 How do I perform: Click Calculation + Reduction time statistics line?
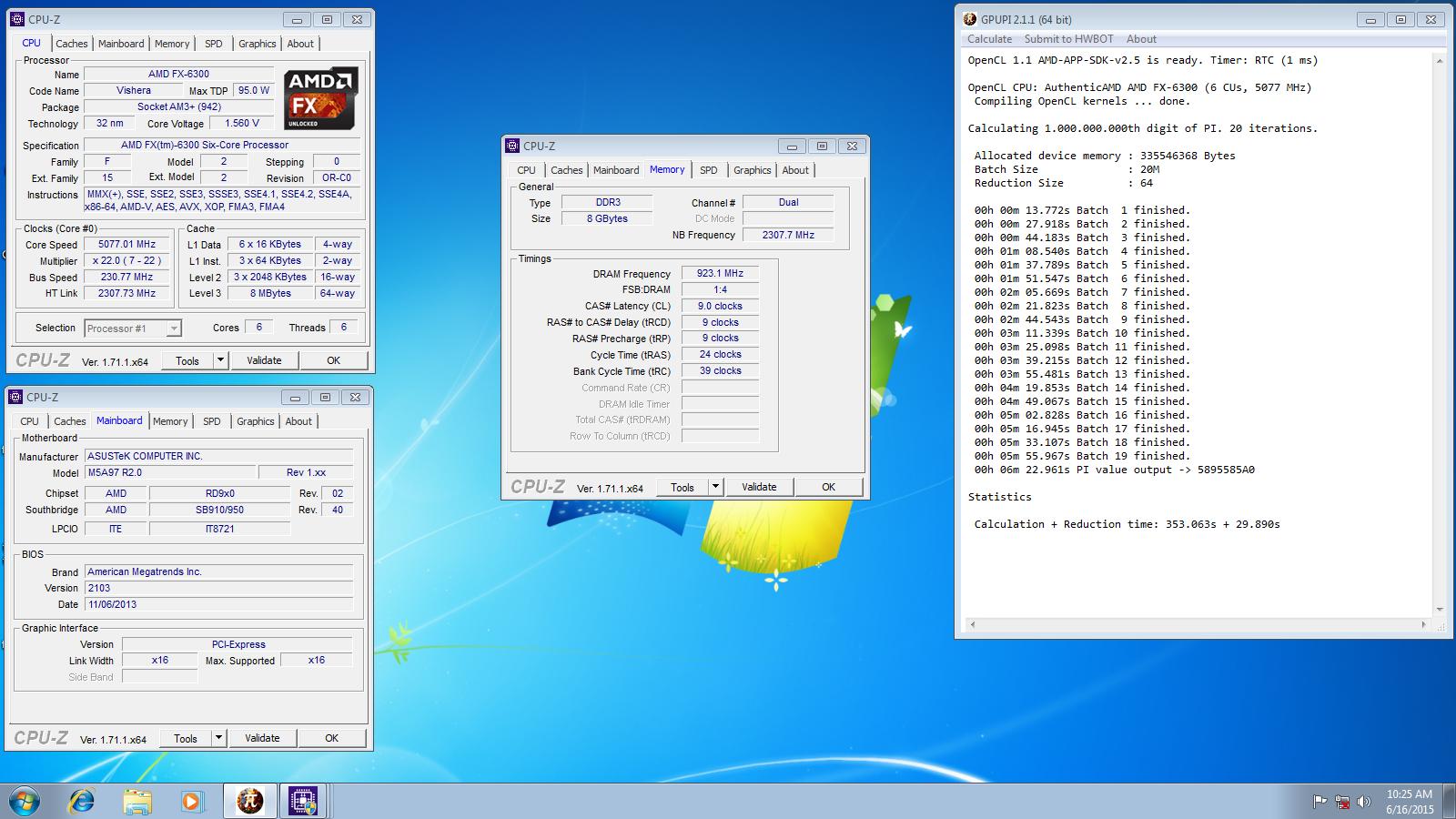[1127, 524]
